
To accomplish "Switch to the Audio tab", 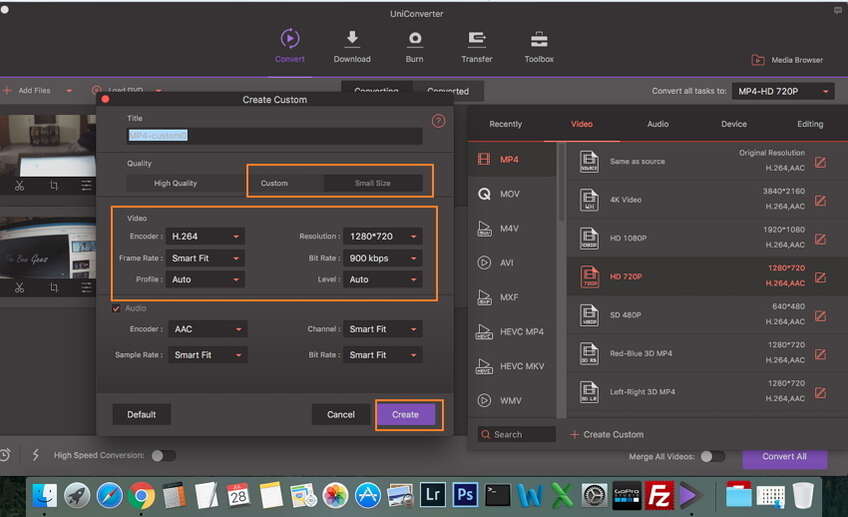I will pyautogui.click(x=658, y=124).
